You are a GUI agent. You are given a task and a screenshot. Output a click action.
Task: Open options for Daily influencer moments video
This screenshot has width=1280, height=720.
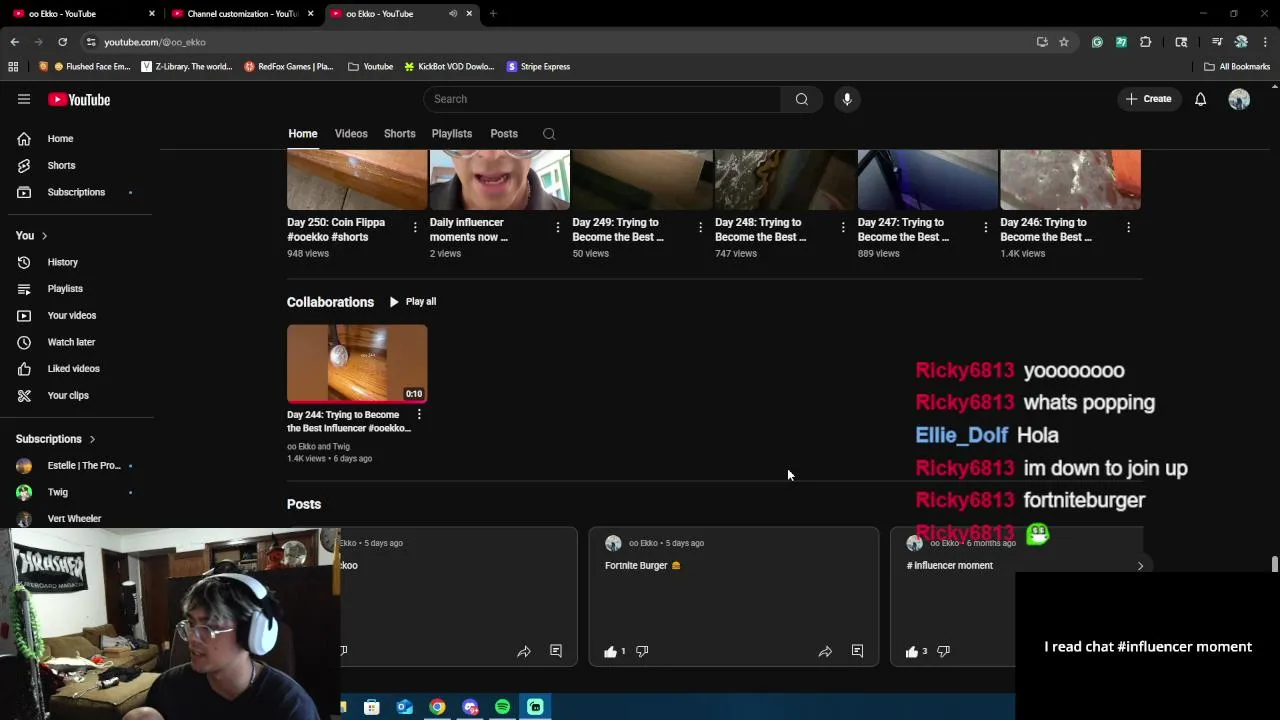tap(557, 228)
